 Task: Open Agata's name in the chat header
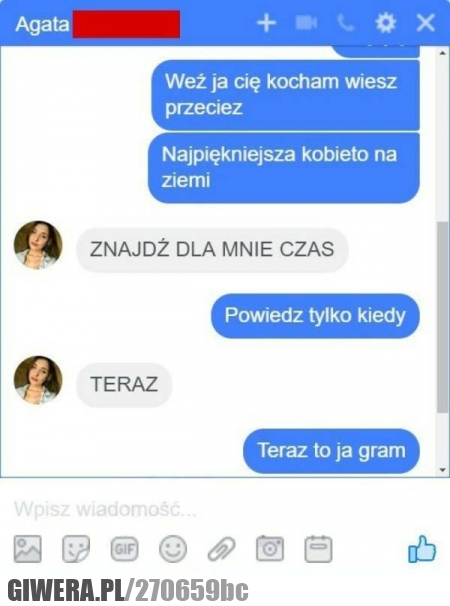point(42,24)
